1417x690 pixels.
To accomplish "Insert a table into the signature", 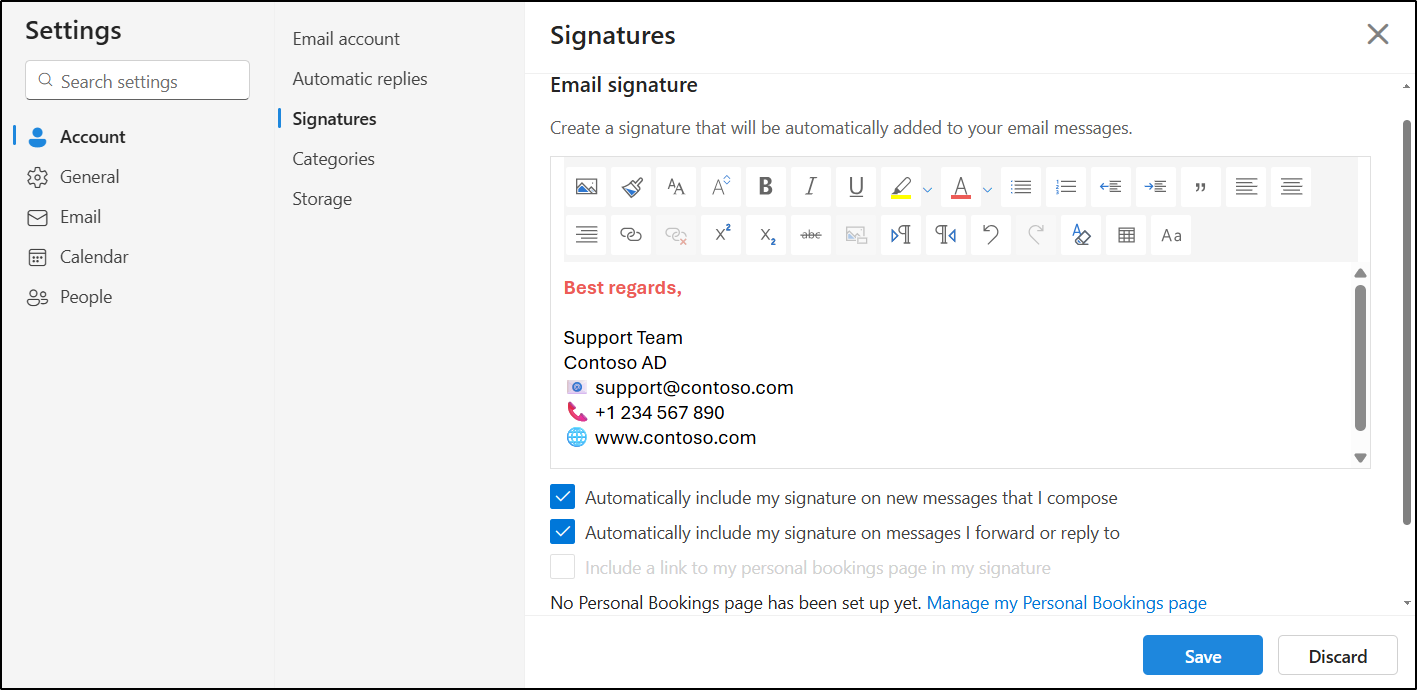I will click(1125, 234).
